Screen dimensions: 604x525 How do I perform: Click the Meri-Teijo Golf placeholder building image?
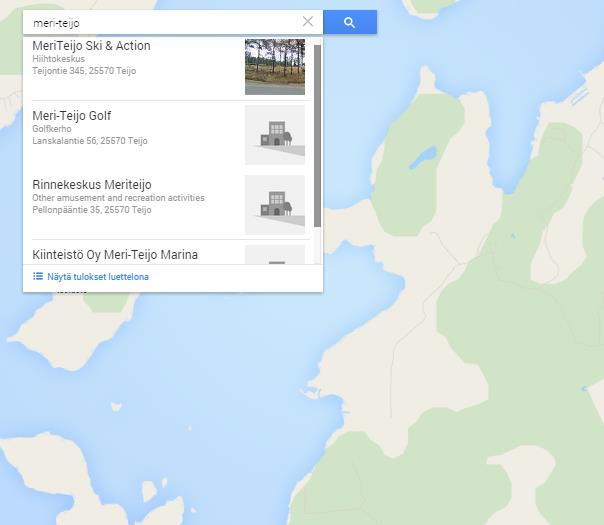click(x=275, y=135)
